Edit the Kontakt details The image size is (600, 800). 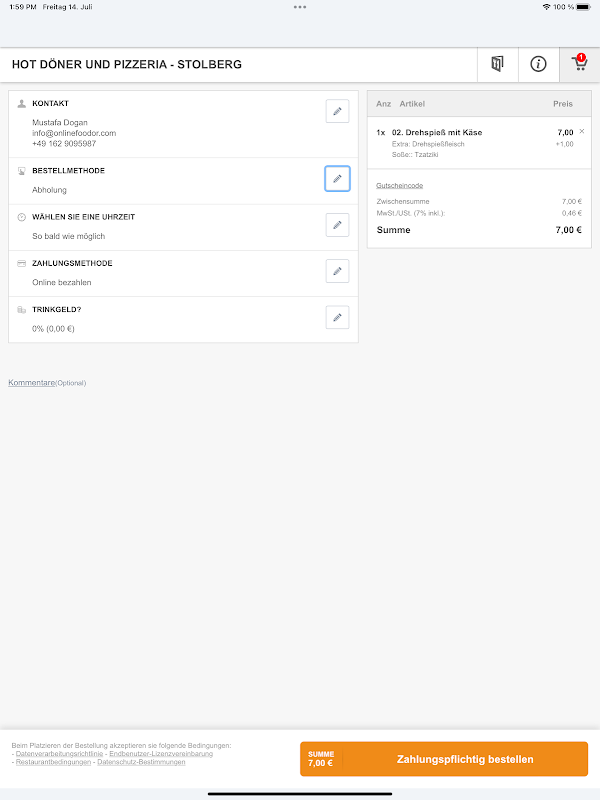337,111
